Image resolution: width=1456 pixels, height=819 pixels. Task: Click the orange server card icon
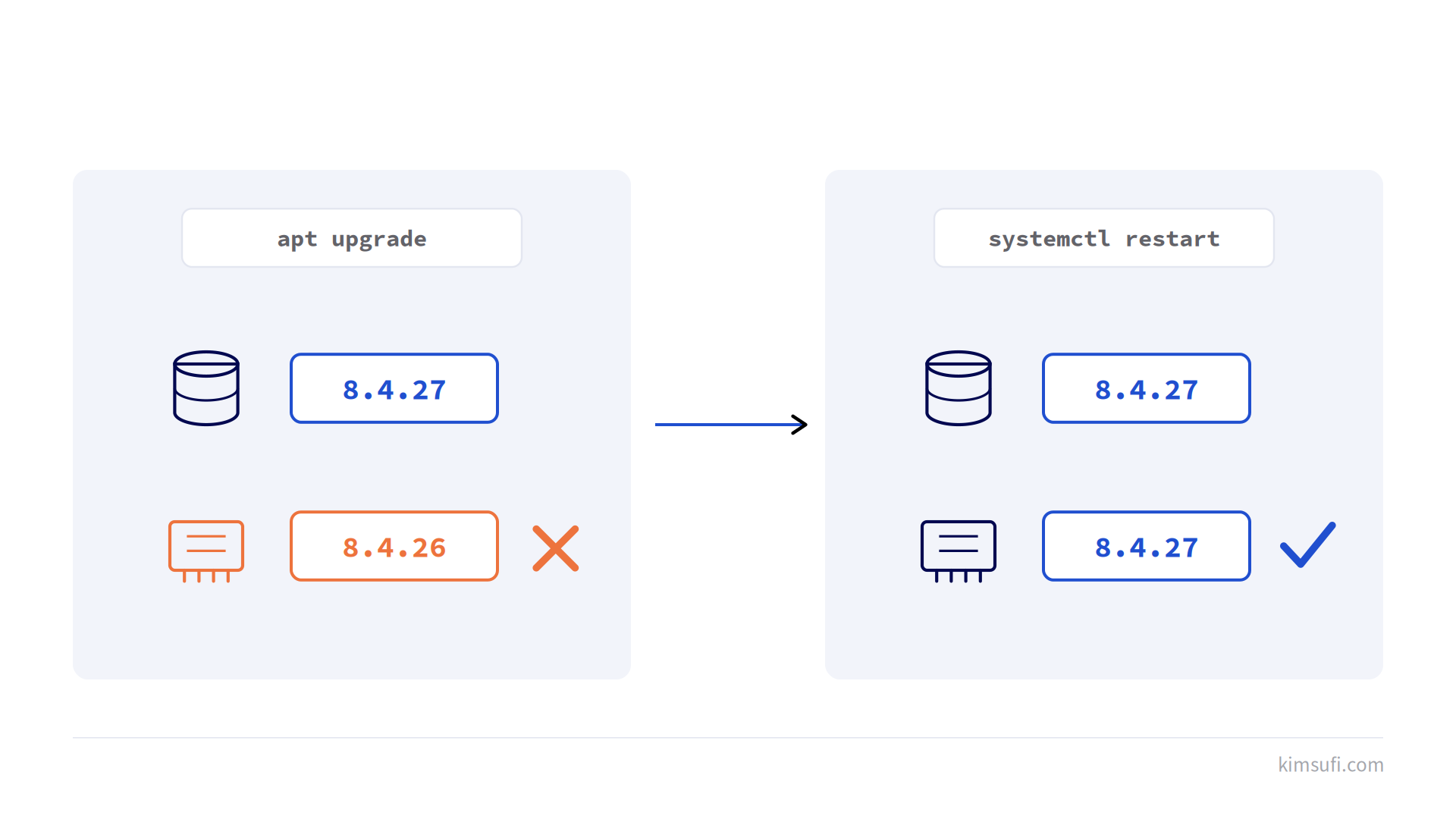[x=206, y=551]
